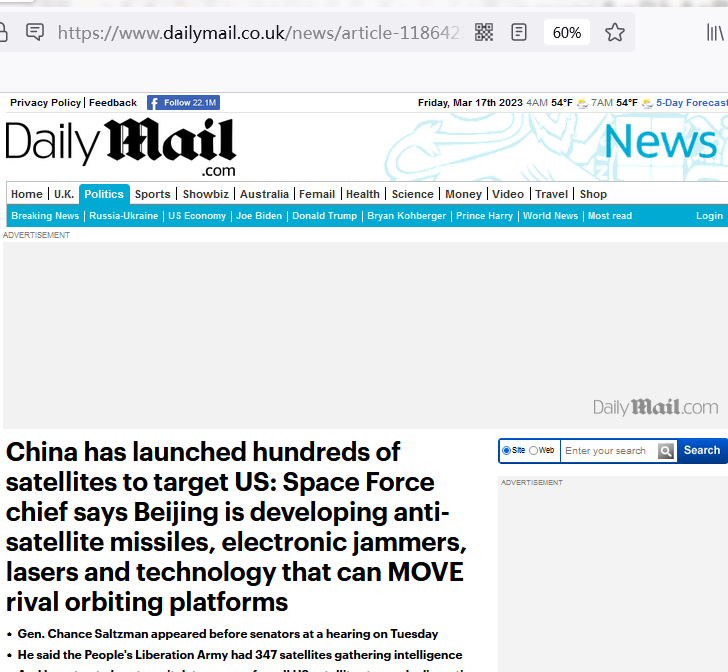The height and width of the screenshot is (672, 728).
Task: Open the Femail nav tab
Action: click(x=317, y=194)
